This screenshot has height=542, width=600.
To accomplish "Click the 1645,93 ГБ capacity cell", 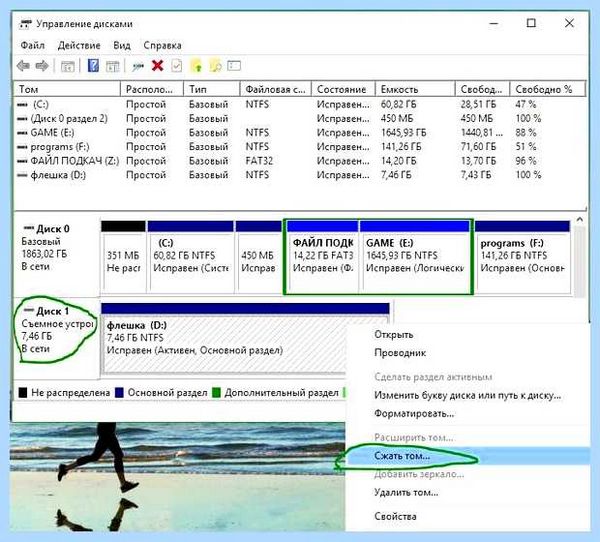I will pos(404,133).
